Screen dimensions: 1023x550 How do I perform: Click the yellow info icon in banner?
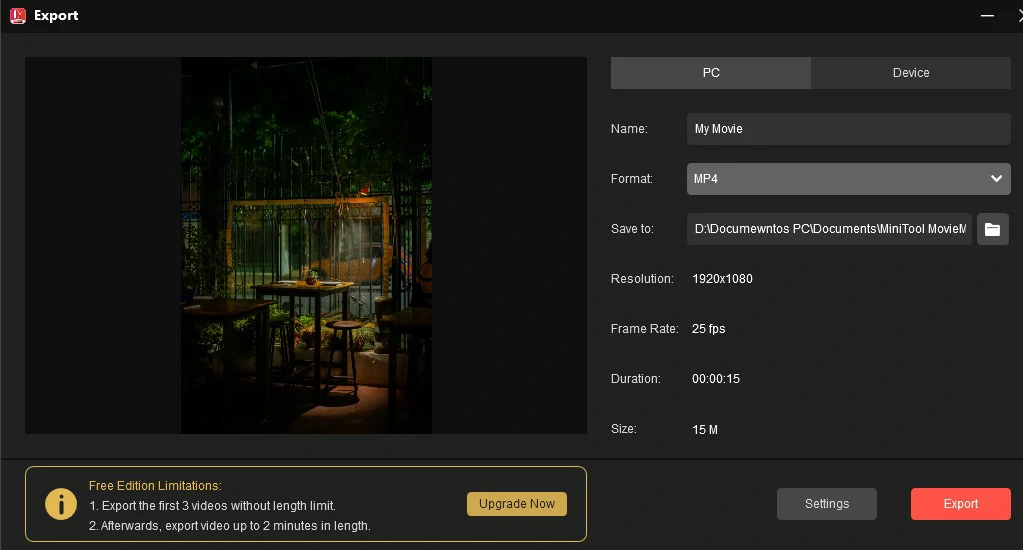(x=61, y=504)
